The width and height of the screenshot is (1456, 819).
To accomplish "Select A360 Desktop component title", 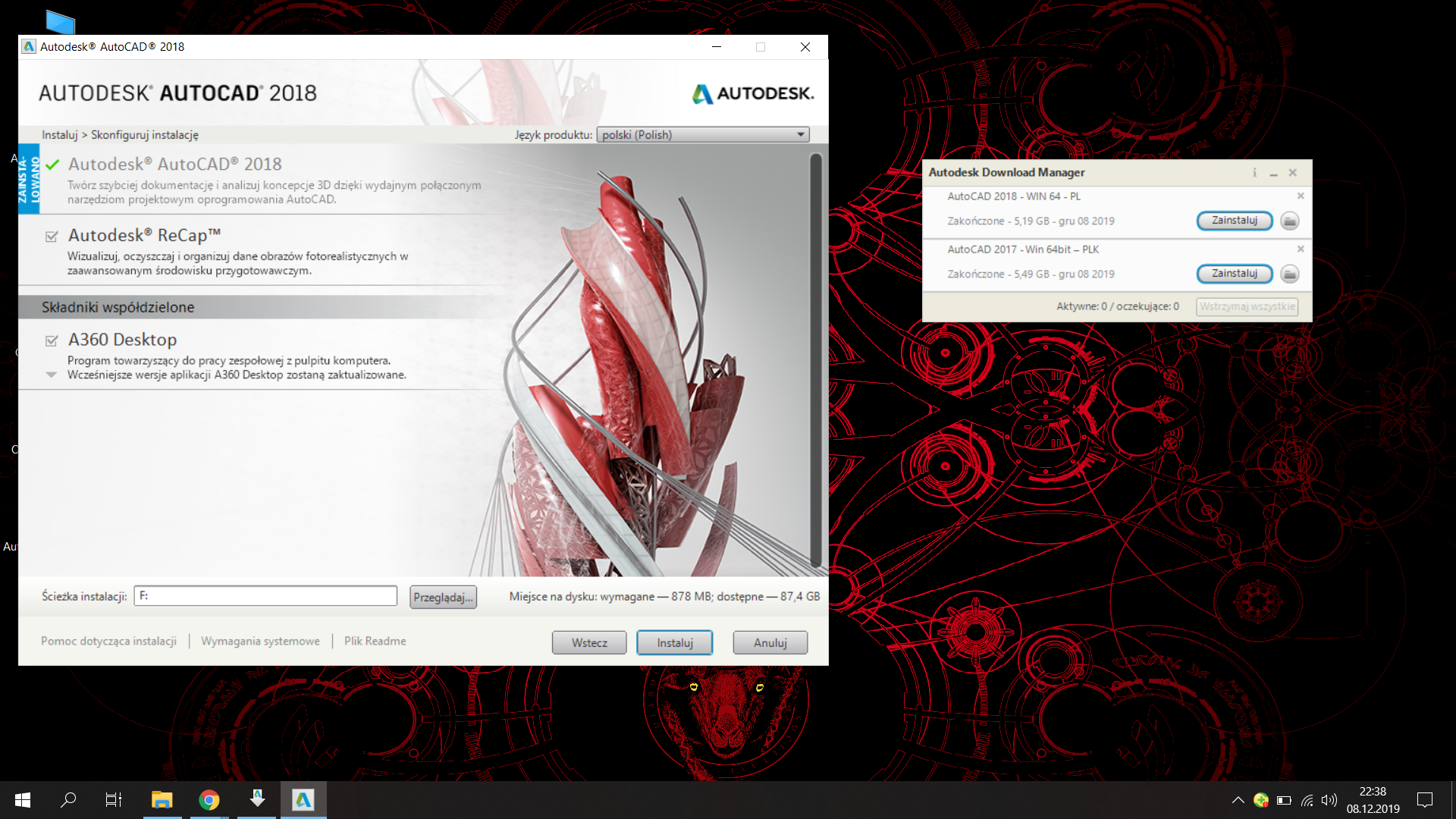I will pos(123,340).
